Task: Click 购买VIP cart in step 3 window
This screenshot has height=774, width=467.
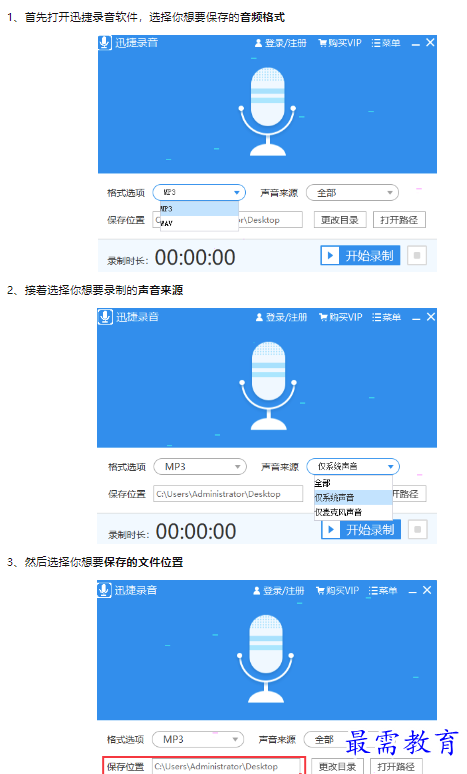Action: [337, 590]
